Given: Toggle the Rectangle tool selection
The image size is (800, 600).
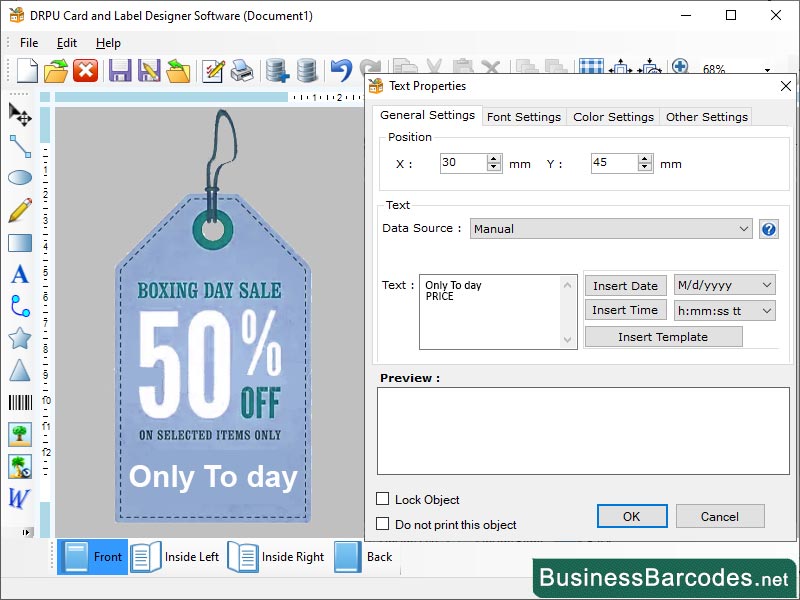Looking at the screenshot, I should (x=20, y=242).
